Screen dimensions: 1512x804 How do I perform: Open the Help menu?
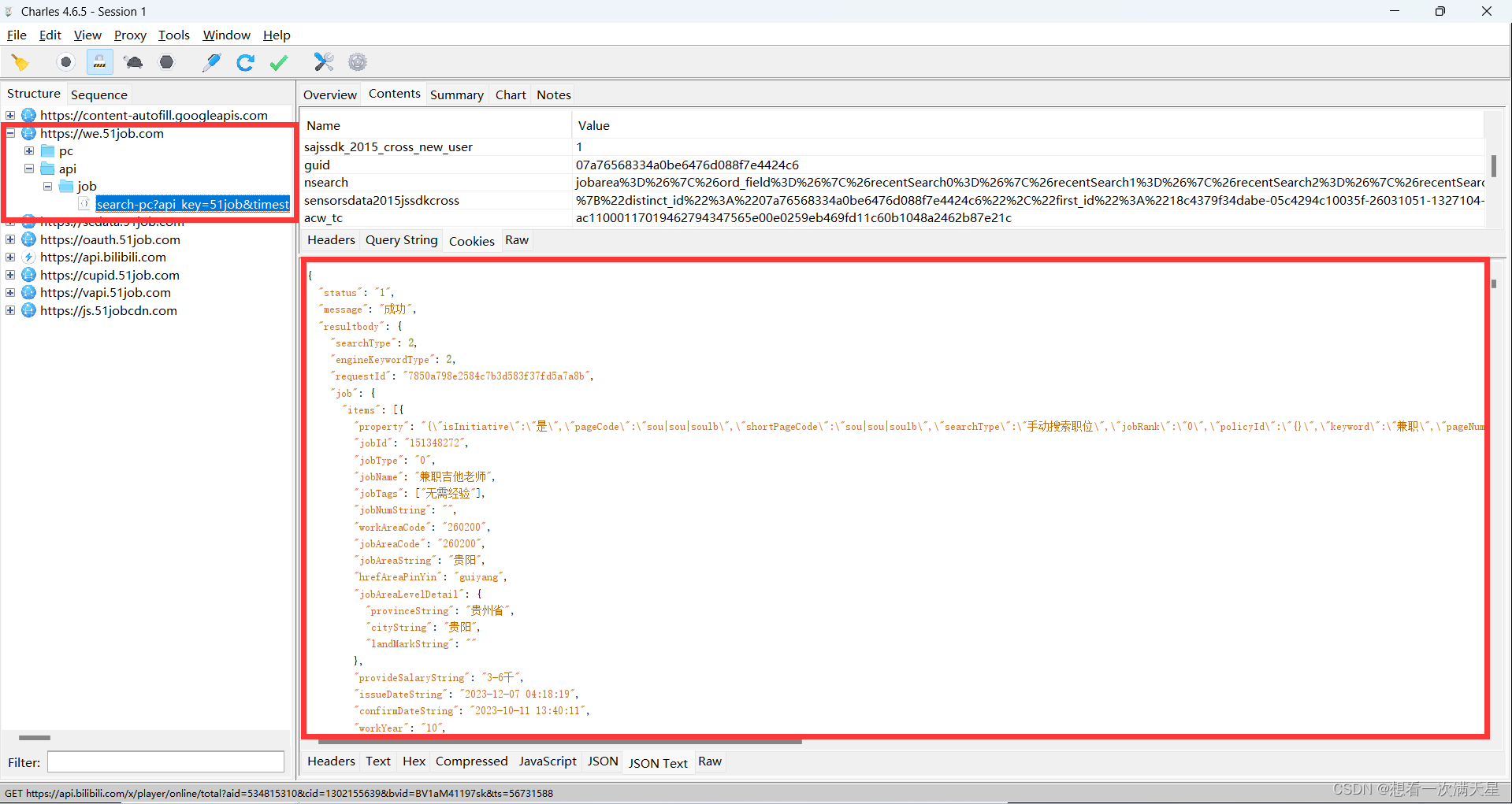[x=277, y=35]
